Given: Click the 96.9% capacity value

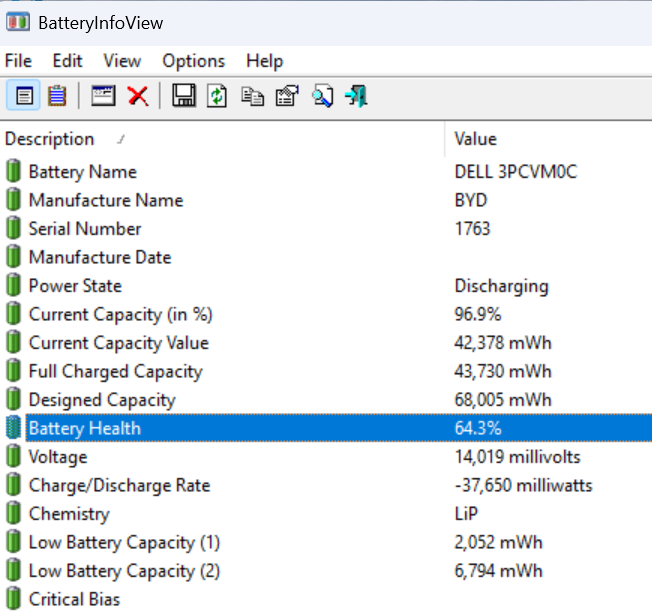Looking at the screenshot, I should coord(477,314).
